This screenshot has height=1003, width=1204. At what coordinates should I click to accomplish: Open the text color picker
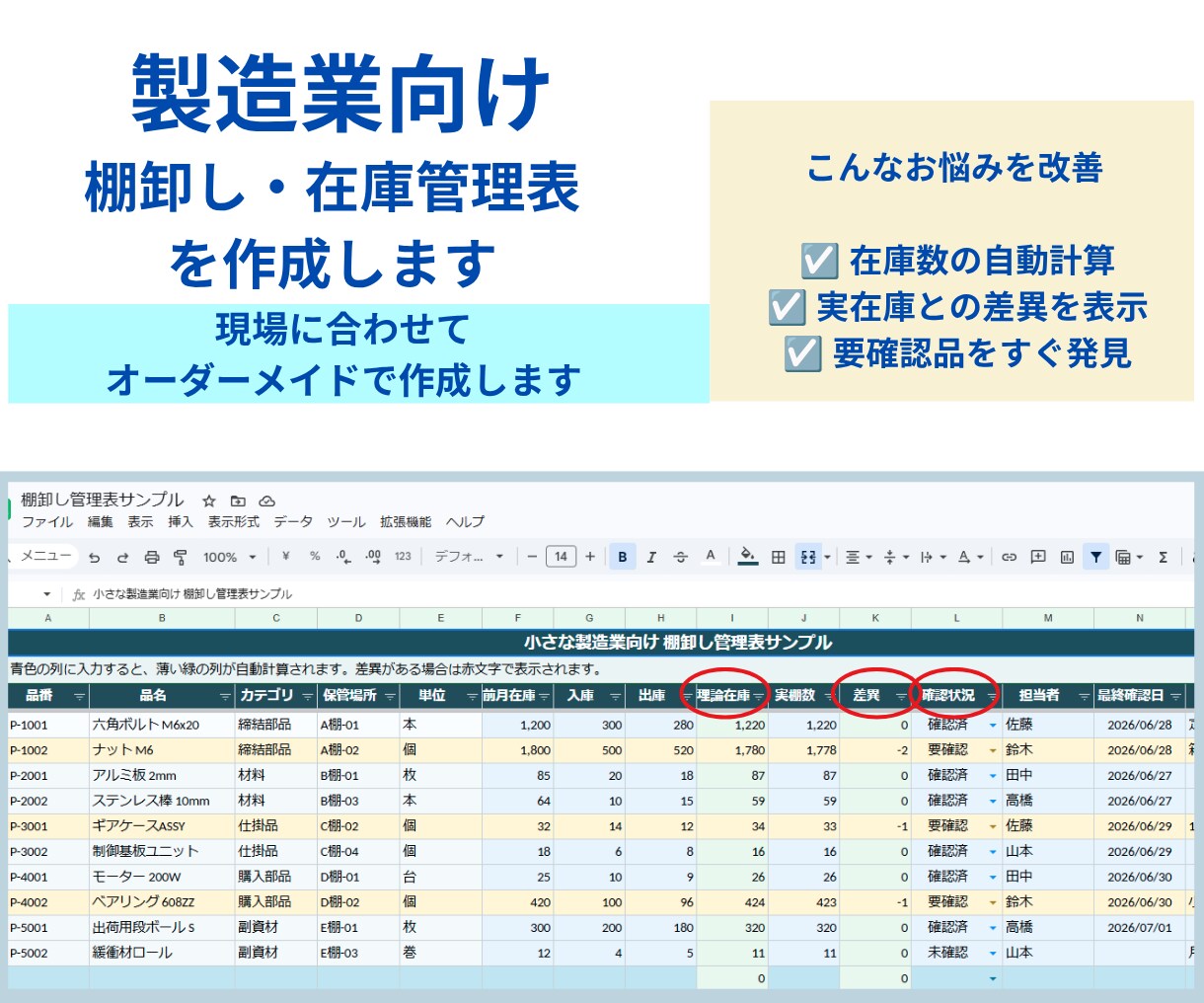pyautogui.click(x=710, y=557)
